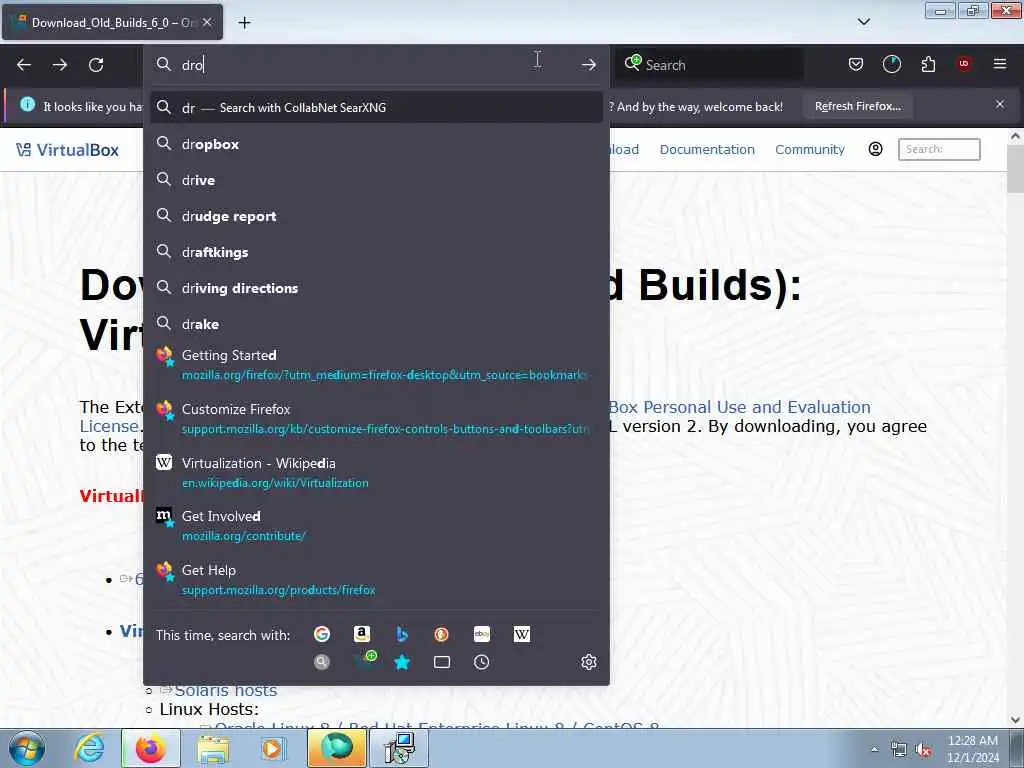Image resolution: width=1024 pixels, height=768 pixels.
Task: Add the new search engine with green plus
Action: (366, 660)
